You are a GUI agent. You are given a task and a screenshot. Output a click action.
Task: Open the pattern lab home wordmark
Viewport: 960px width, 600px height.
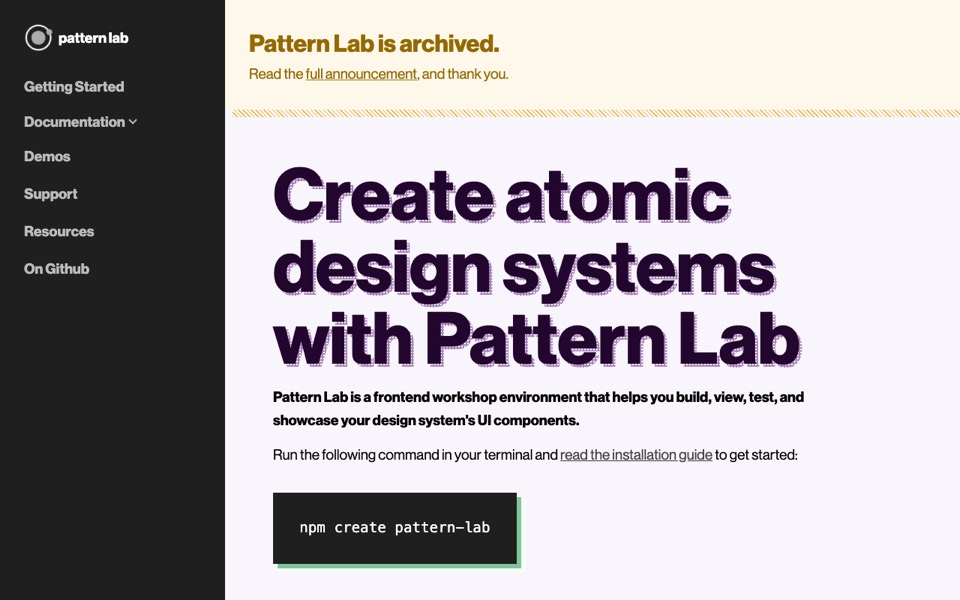tap(93, 38)
